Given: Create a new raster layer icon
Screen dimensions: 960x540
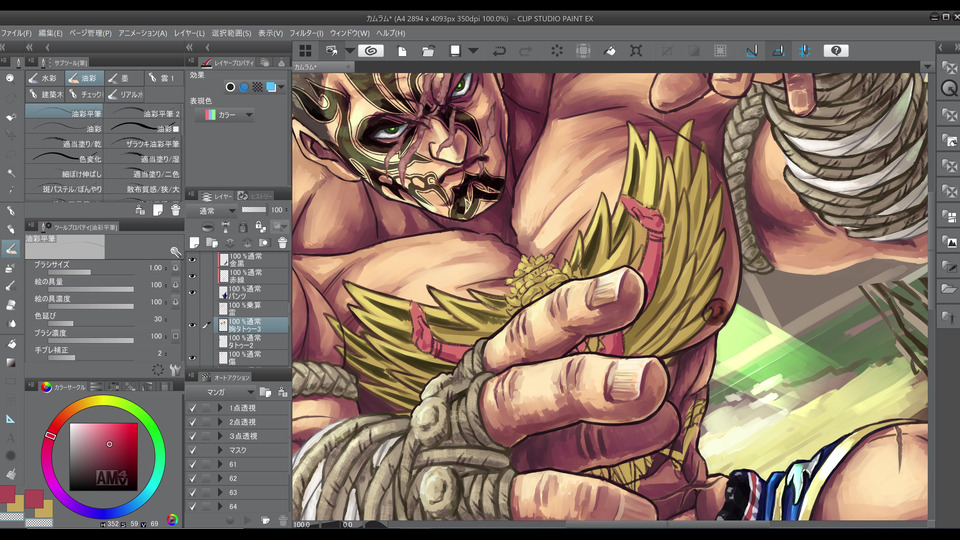Looking at the screenshot, I should [x=194, y=242].
